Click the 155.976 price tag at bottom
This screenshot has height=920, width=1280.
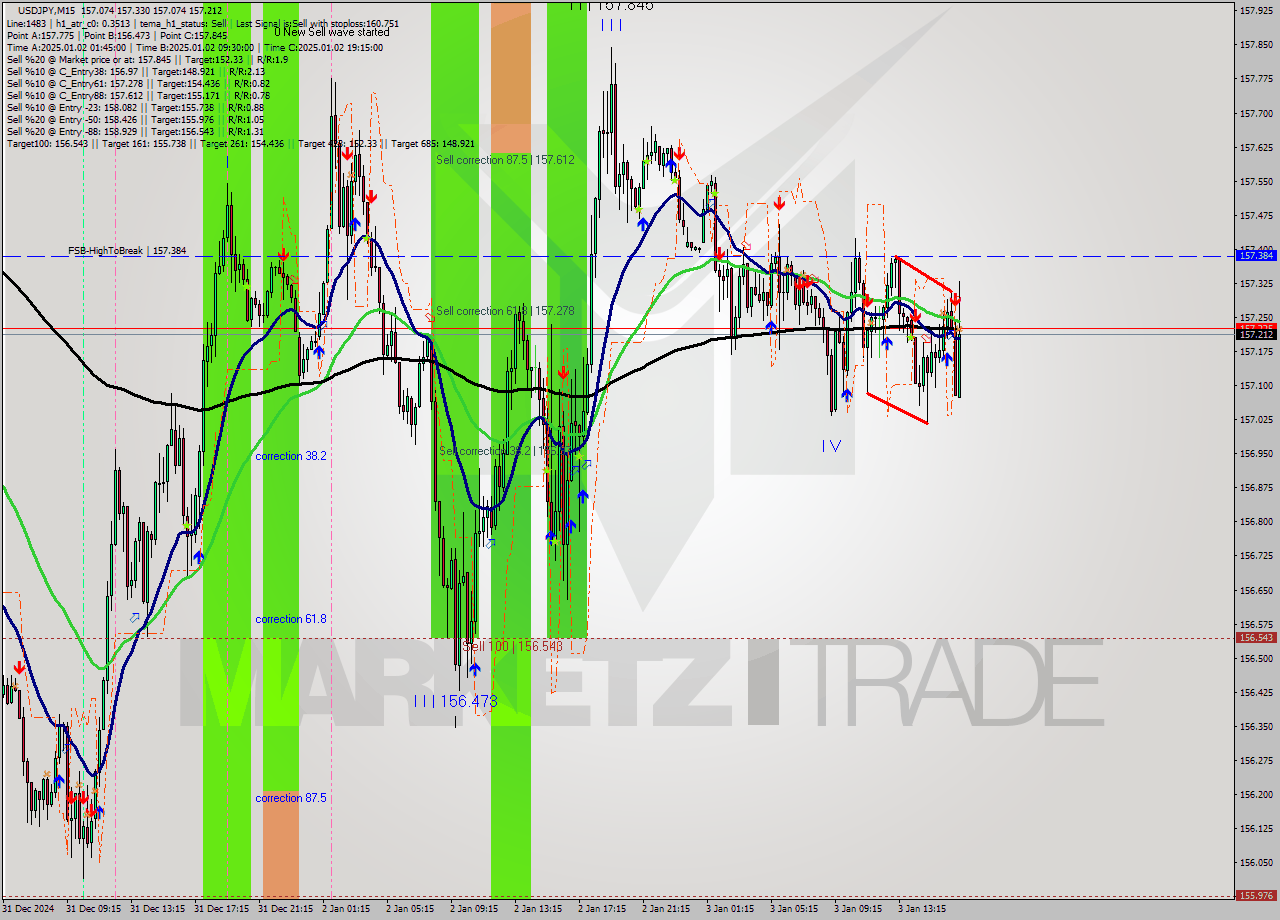[x=1256, y=895]
